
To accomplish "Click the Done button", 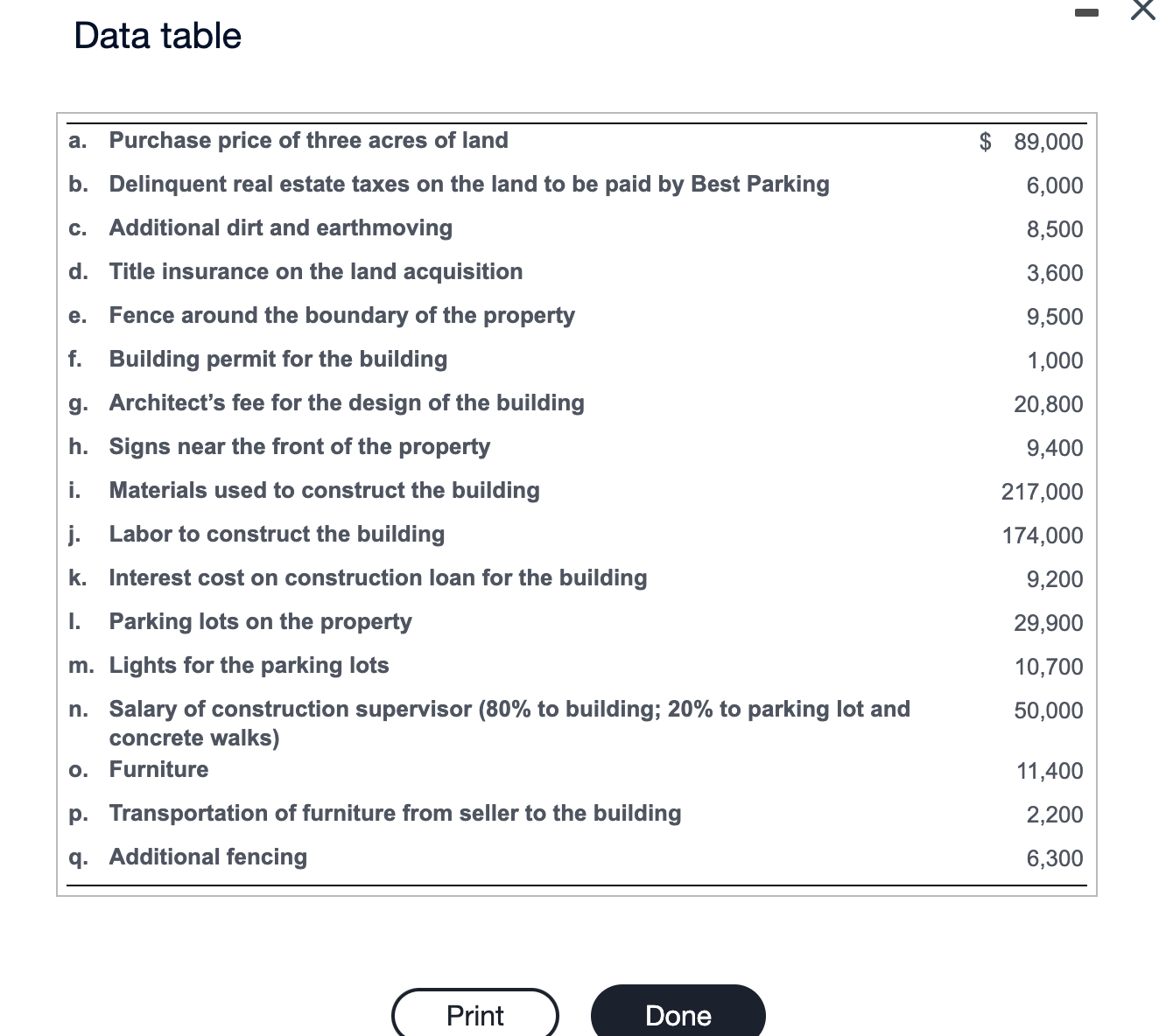I will click(678, 1014).
